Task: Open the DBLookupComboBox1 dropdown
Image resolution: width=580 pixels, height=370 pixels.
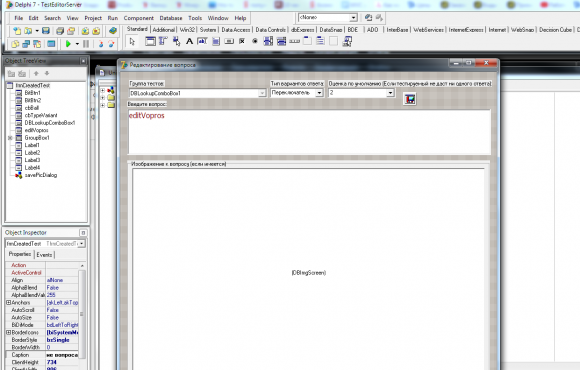Action: point(262,93)
